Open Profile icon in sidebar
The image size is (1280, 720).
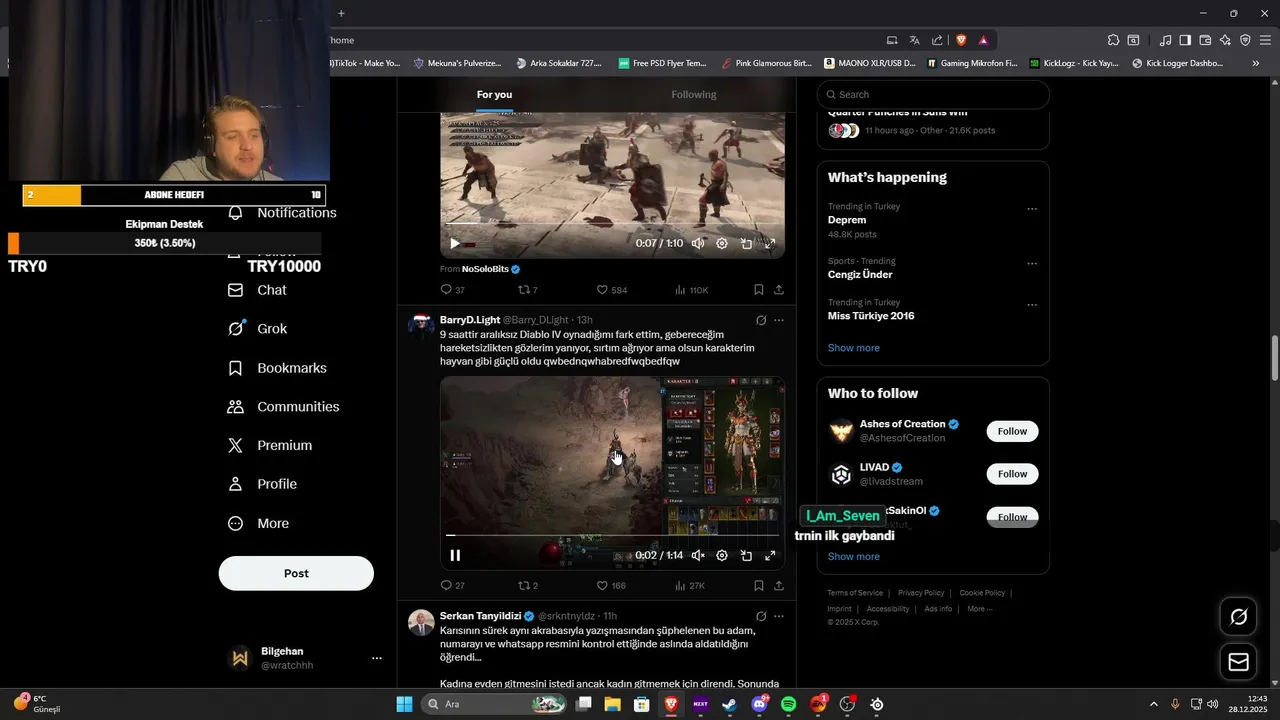(236, 484)
